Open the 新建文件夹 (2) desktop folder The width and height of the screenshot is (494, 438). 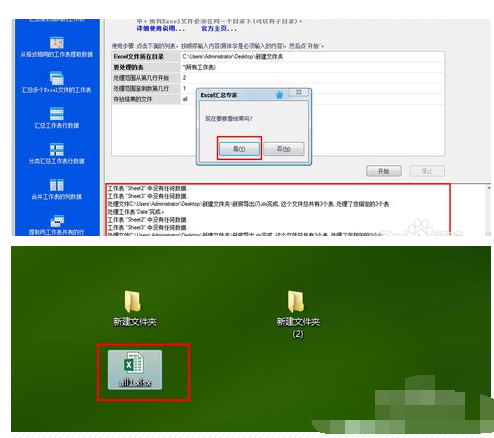296,301
